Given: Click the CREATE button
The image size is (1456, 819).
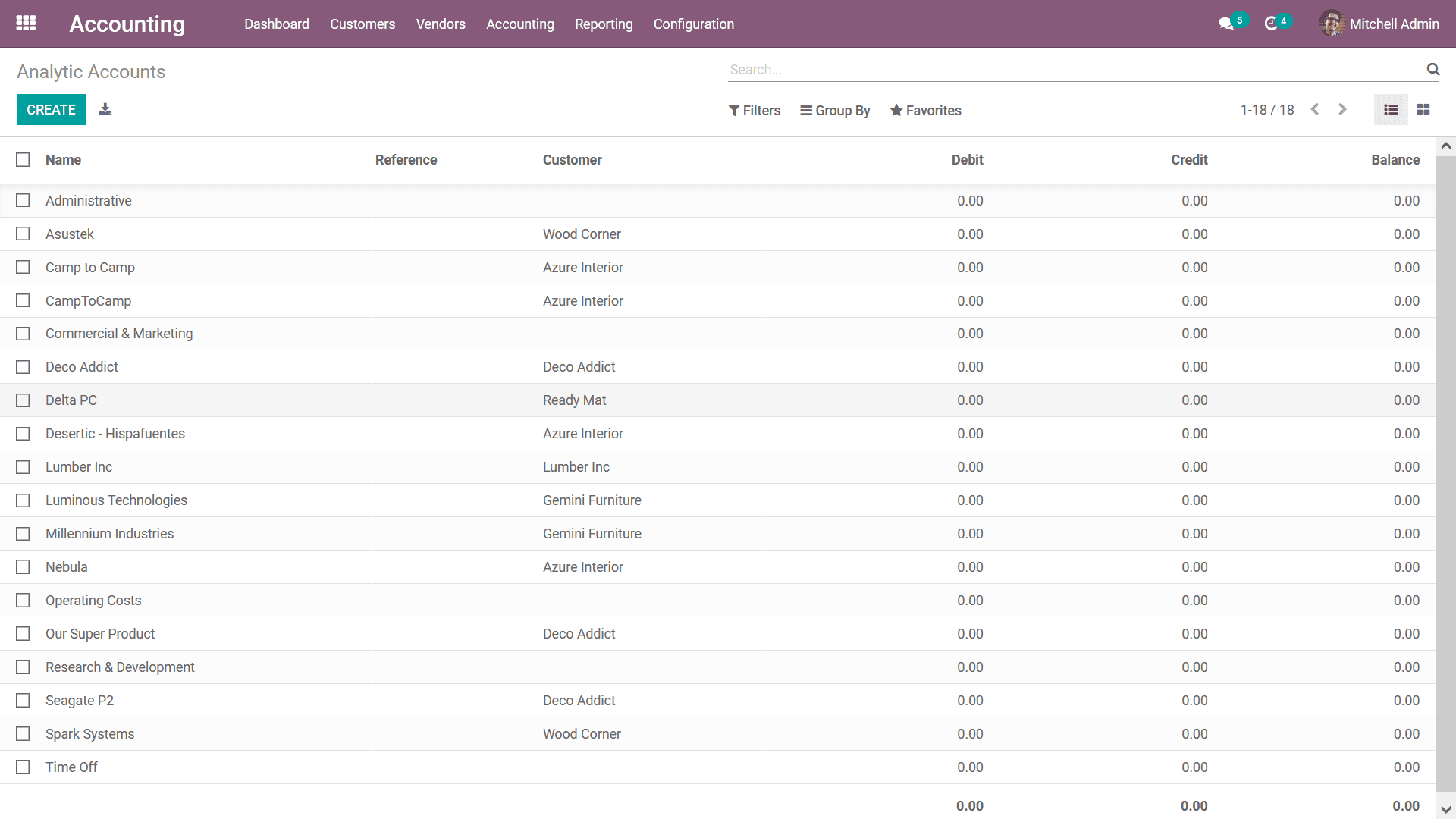Looking at the screenshot, I should 51,110.
